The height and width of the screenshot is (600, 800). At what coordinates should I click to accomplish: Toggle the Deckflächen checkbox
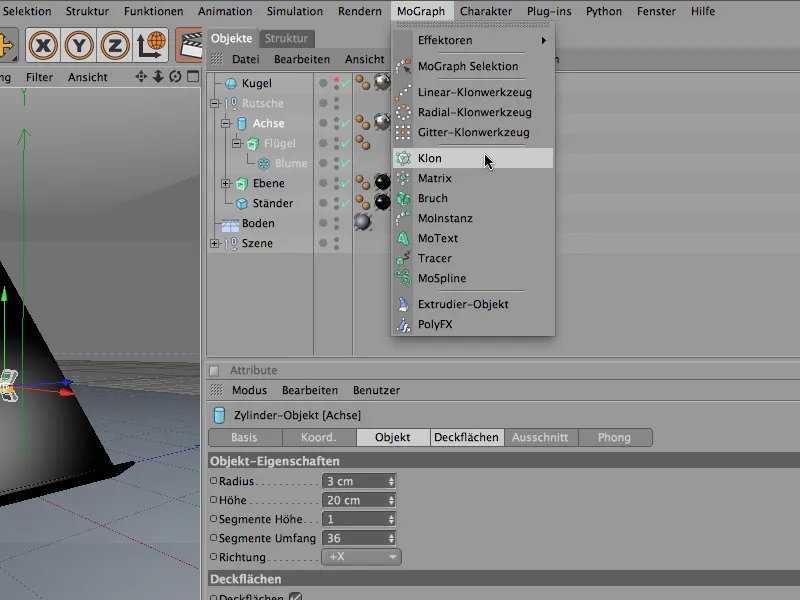295,597
